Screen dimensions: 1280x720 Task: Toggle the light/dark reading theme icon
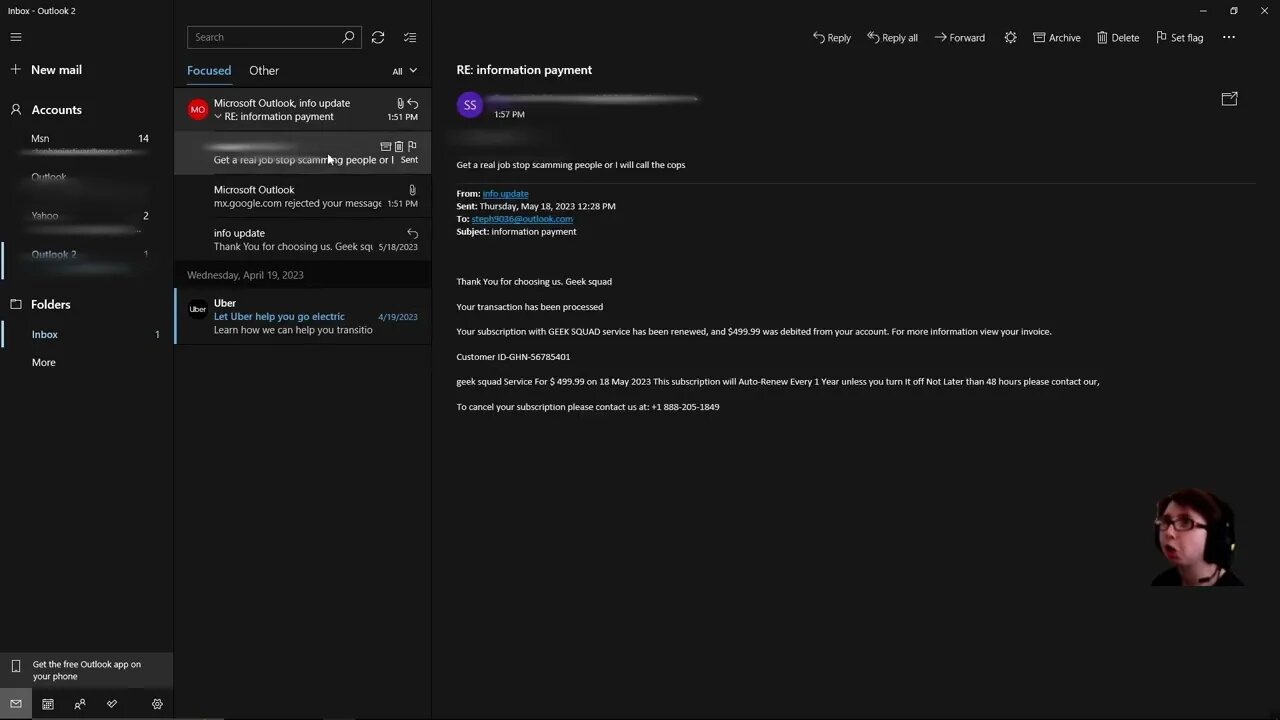pyautogui.click(x=1010, y=38)
